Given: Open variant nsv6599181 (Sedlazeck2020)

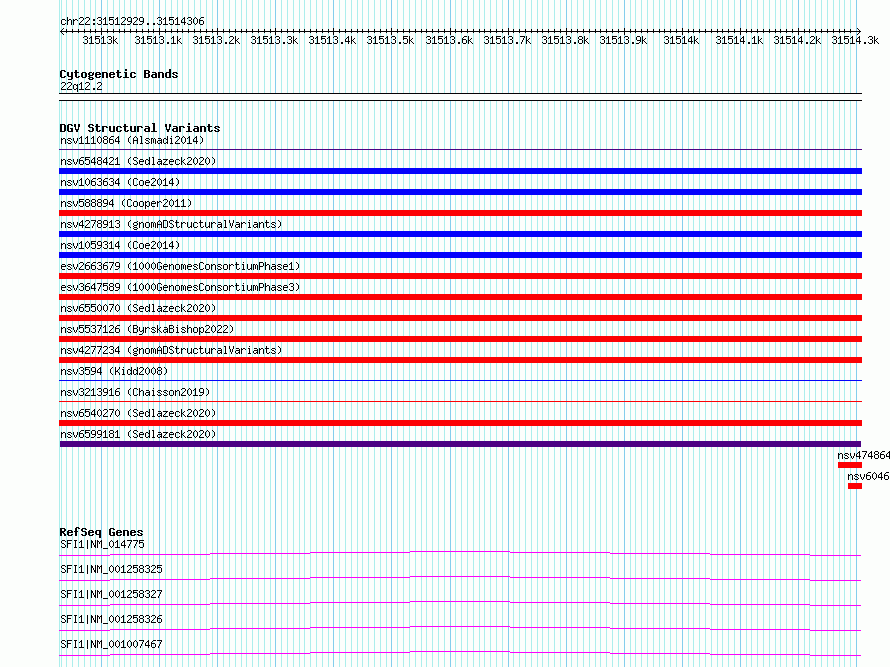Looking at the screenshot, I should click(138, 434).
